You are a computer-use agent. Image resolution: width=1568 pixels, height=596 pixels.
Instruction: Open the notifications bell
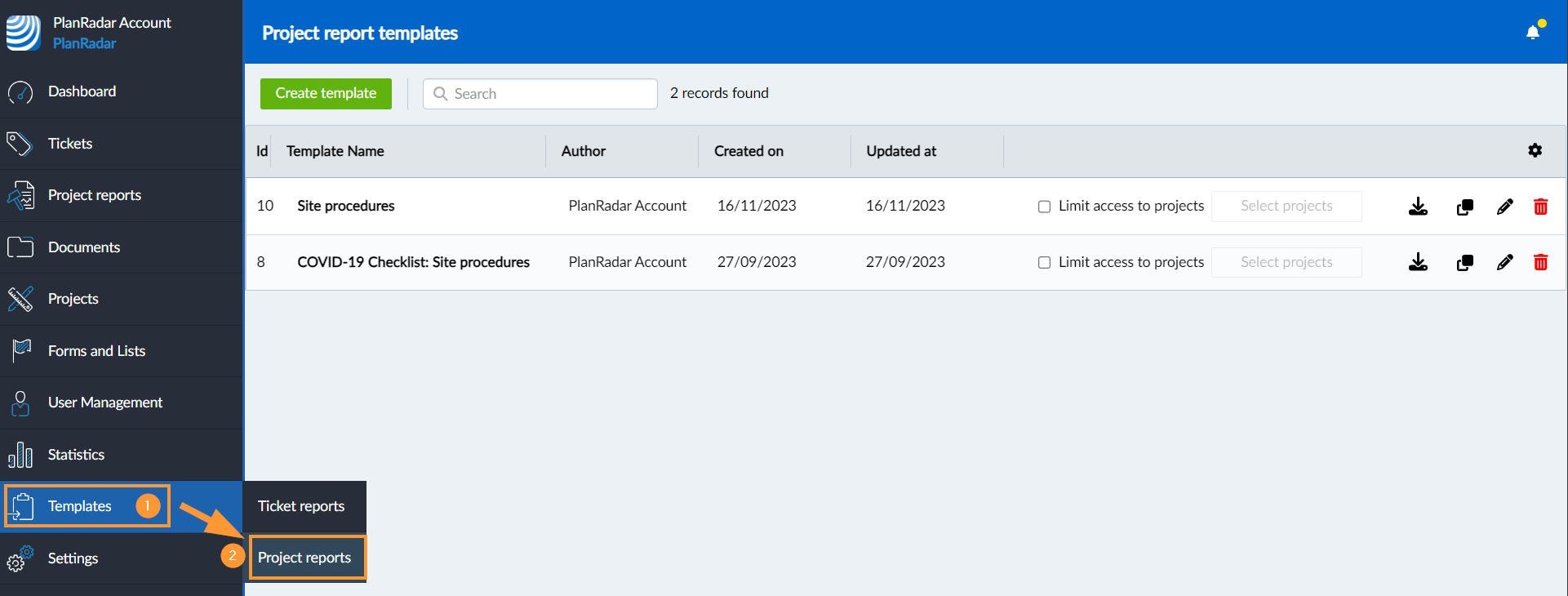(1533, 32)
